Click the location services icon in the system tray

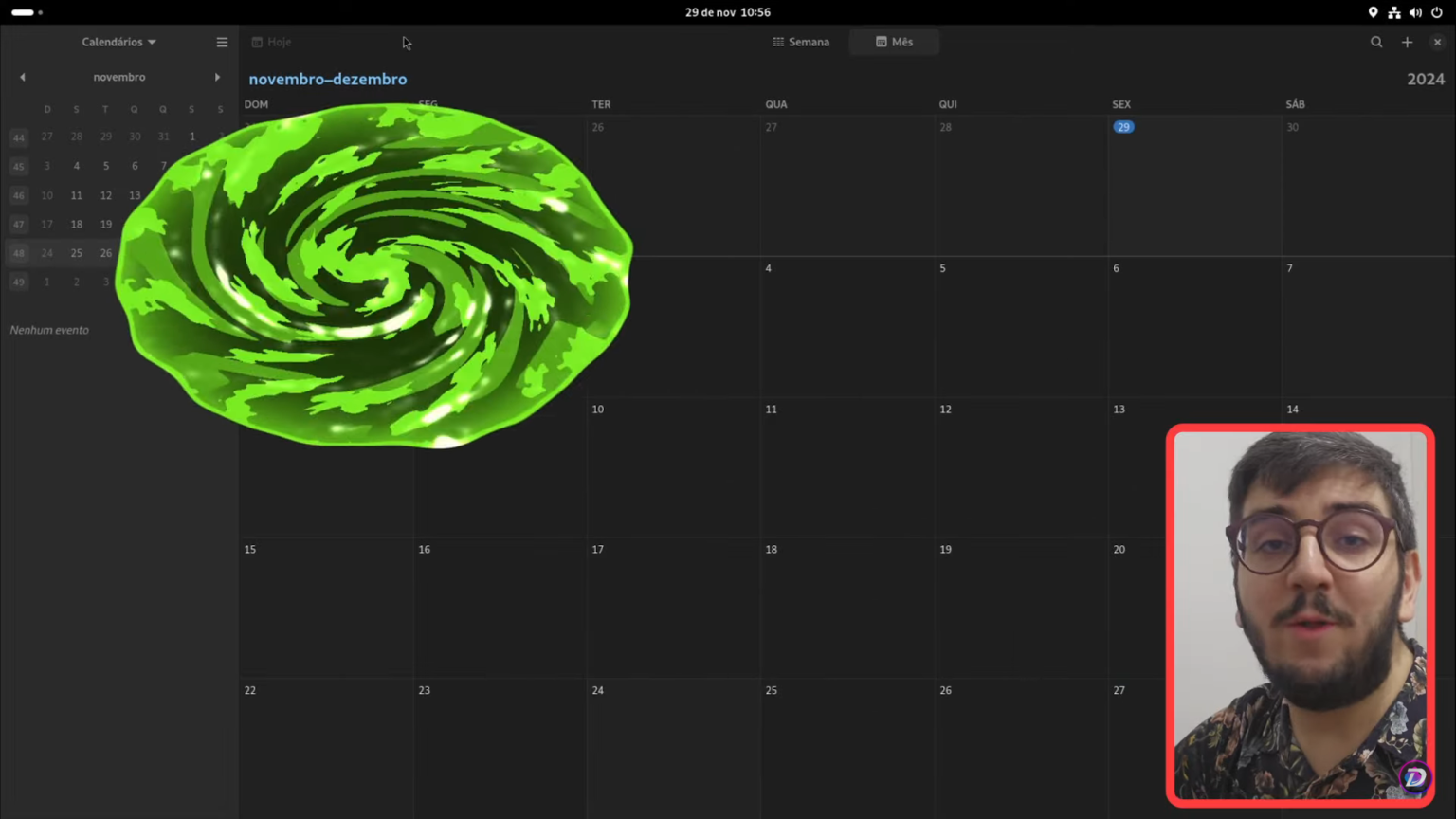1373,12
